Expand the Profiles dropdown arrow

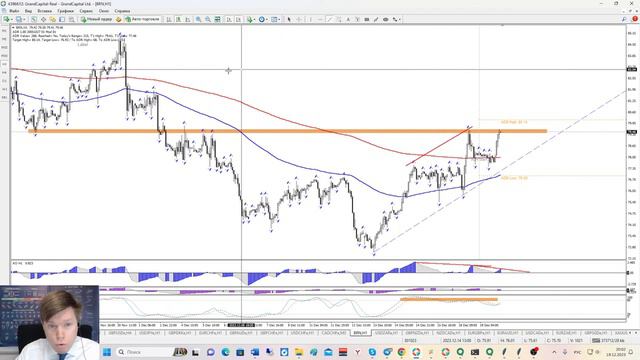24,19
